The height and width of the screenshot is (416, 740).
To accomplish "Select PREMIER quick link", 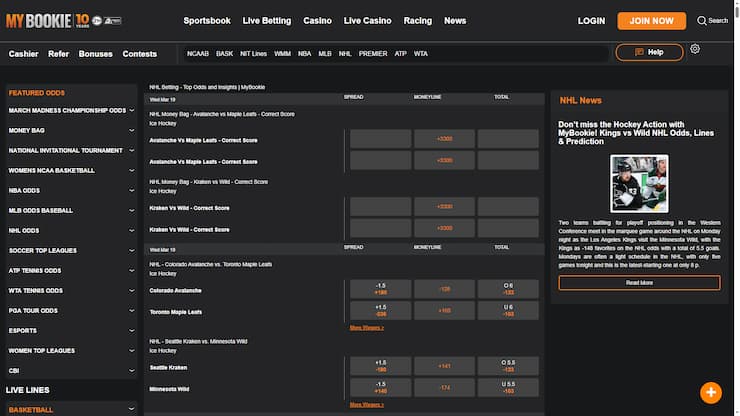I will pos(373,54).
